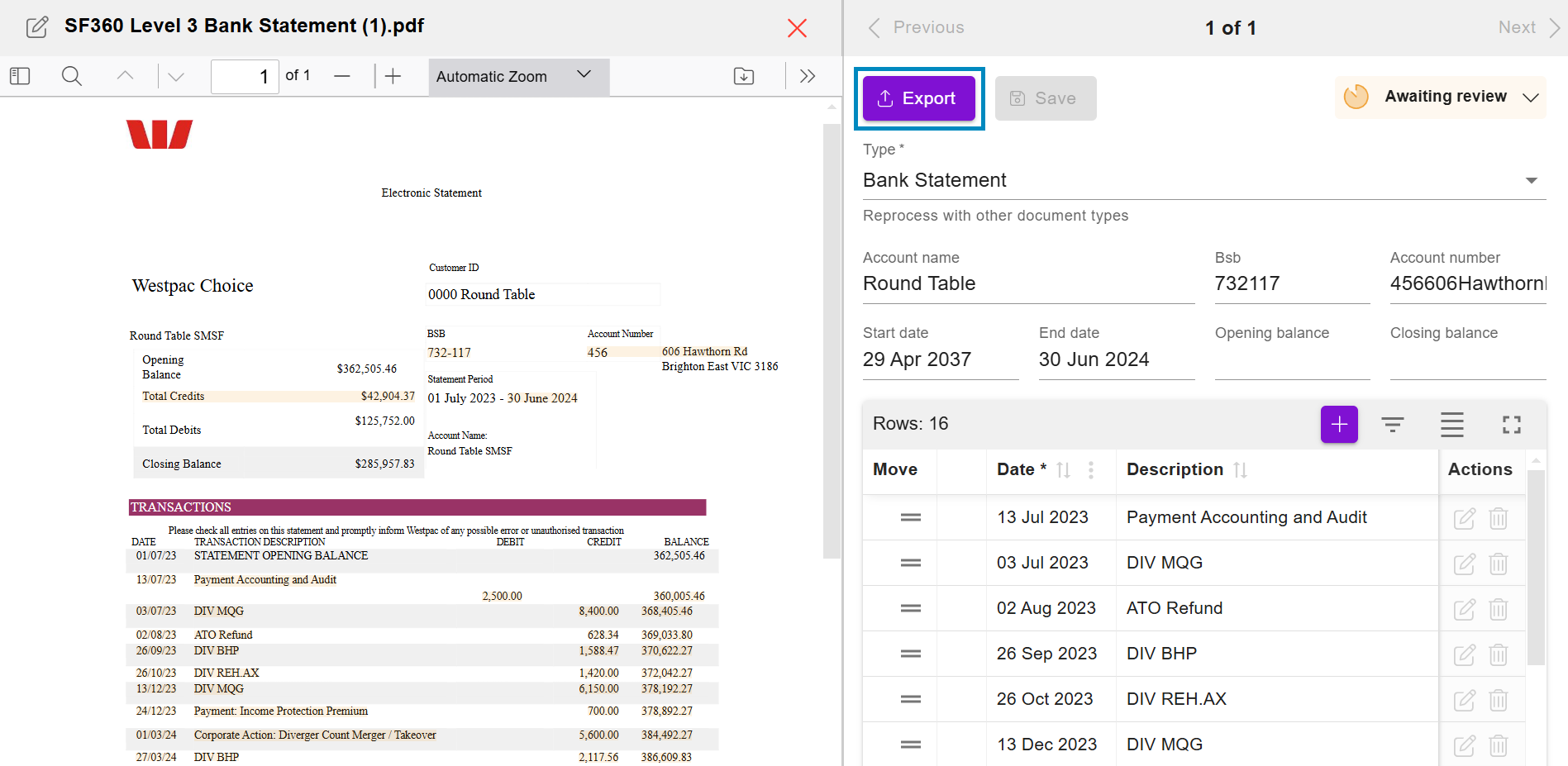
Task: Go to Next document
Action: click(x=1529, y=27)
